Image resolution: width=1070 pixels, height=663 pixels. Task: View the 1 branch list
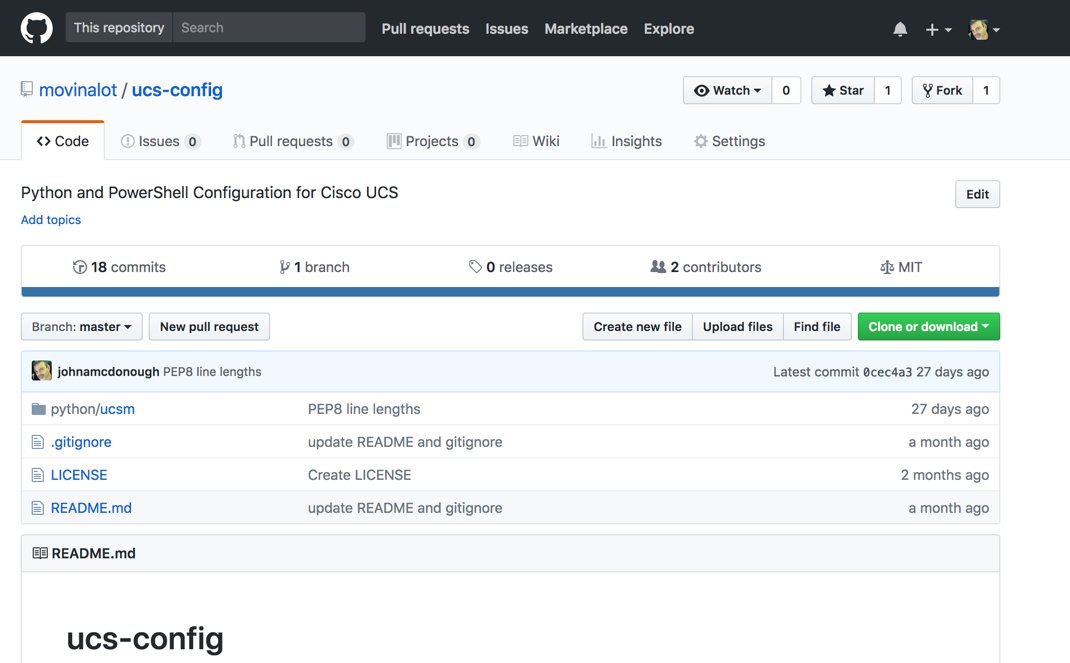coord(315,267)
